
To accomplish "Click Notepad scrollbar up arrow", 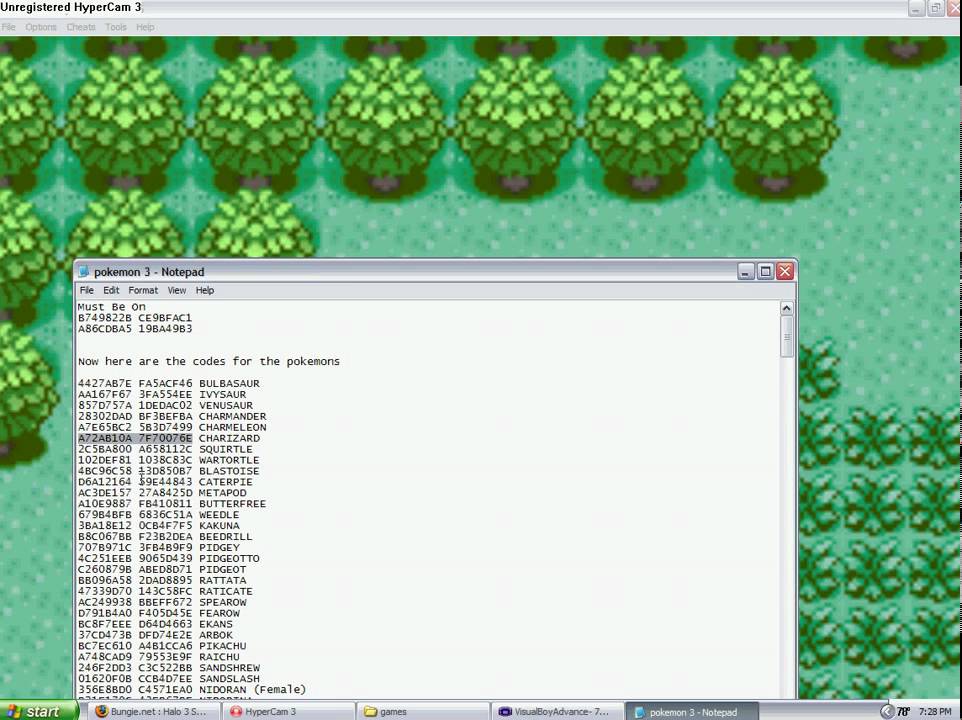I will 787,308.
